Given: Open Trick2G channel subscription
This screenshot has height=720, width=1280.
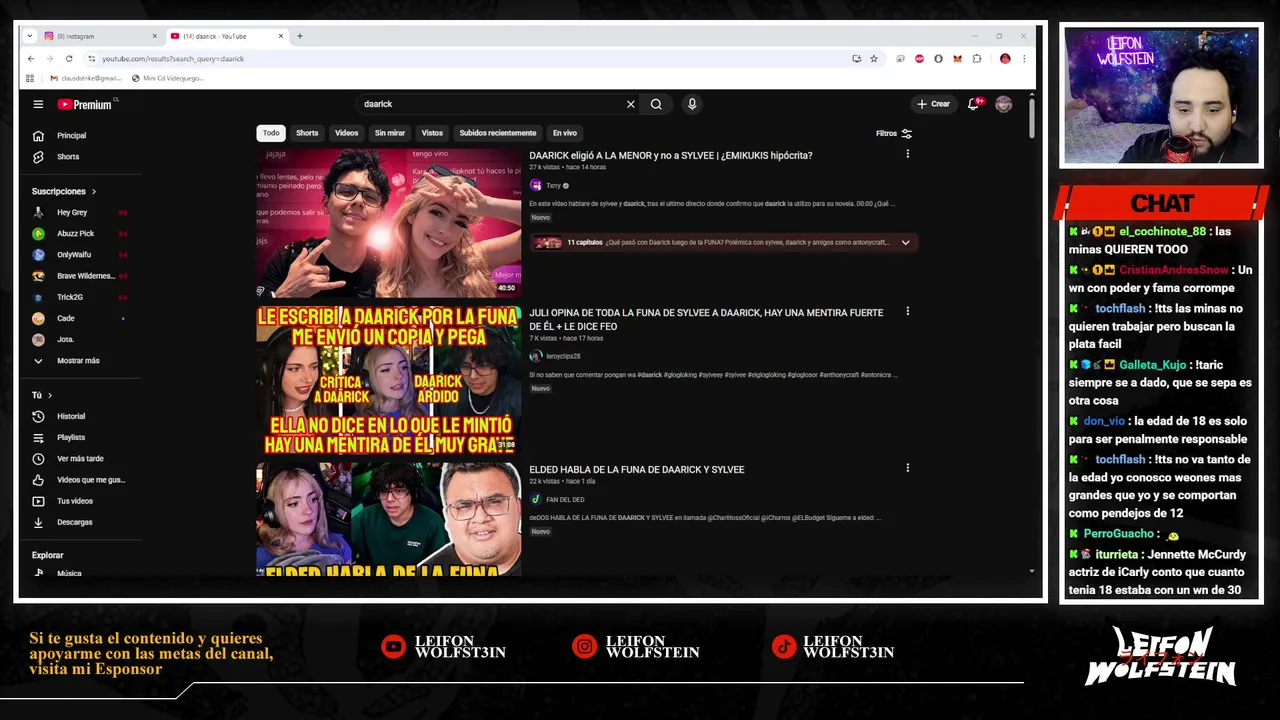Looking at the screenshot, I should pyautogui.click(x=70, y=297).
